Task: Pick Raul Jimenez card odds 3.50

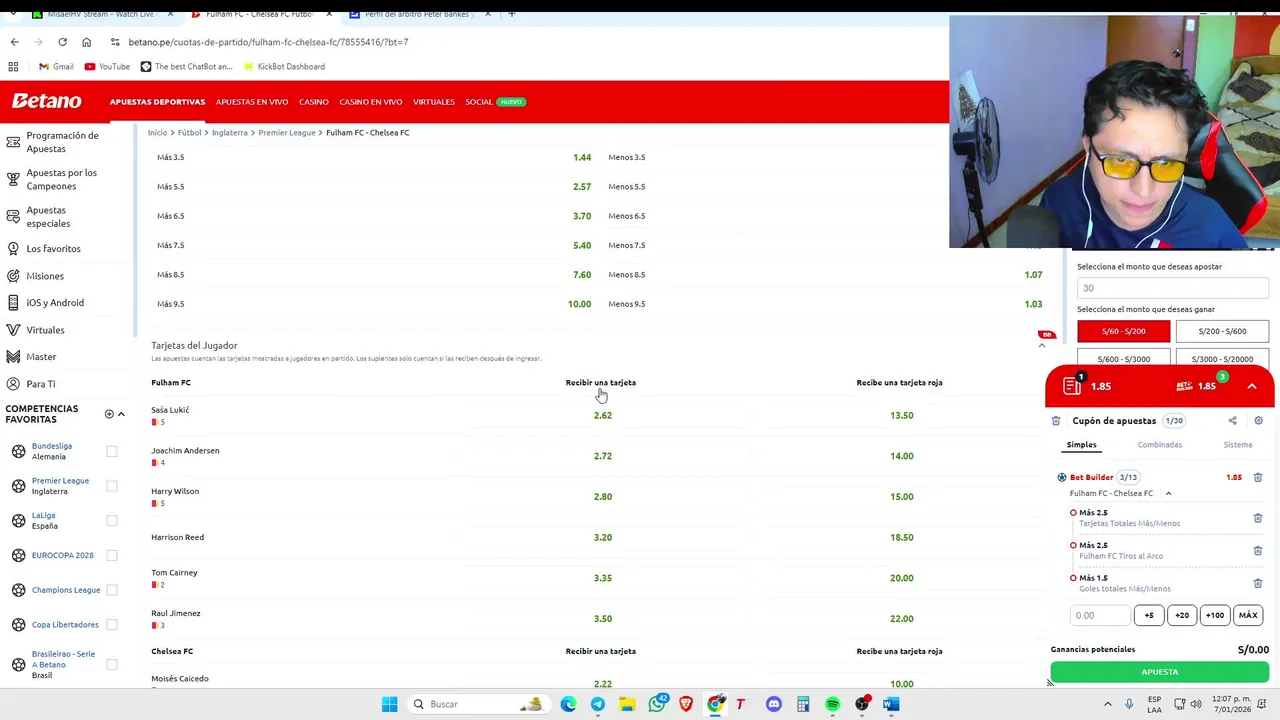Action: pyautogui.click(x=603, y=619)
